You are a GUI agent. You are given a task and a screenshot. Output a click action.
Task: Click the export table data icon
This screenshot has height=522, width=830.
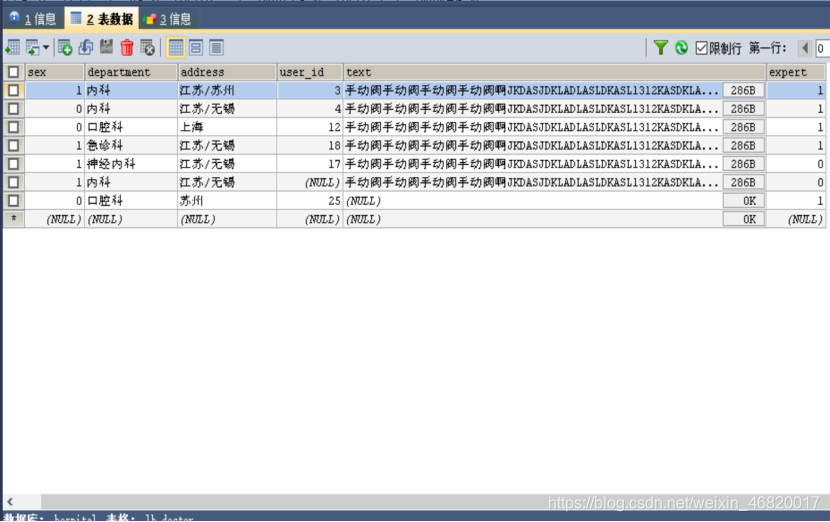pyautogui.click(x=13, y=48)
